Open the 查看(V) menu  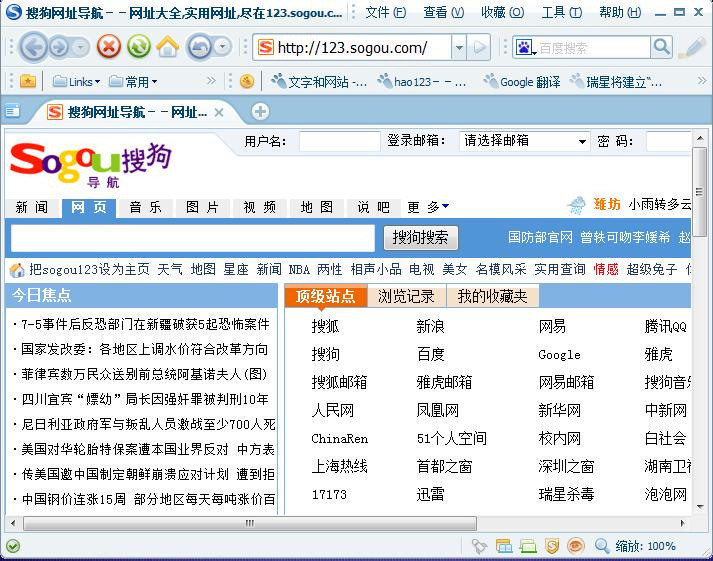tap(443, 12)
